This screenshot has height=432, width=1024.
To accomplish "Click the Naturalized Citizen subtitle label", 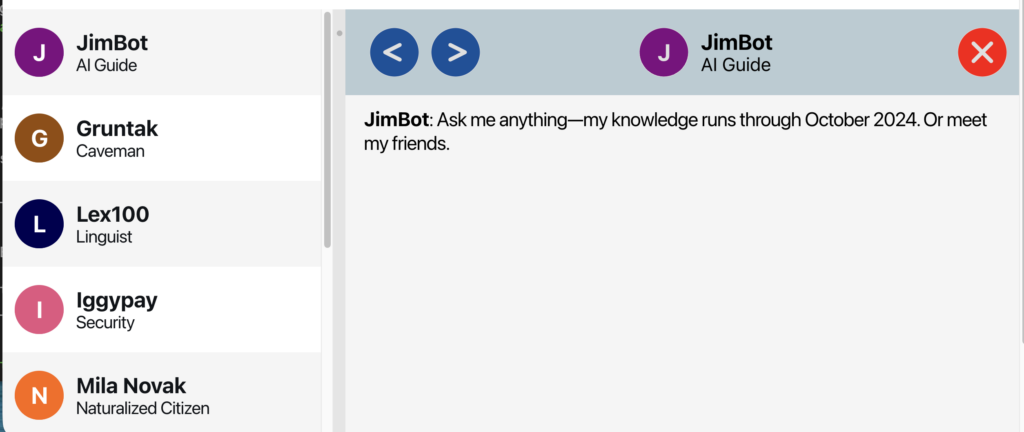I will (142, 408).
